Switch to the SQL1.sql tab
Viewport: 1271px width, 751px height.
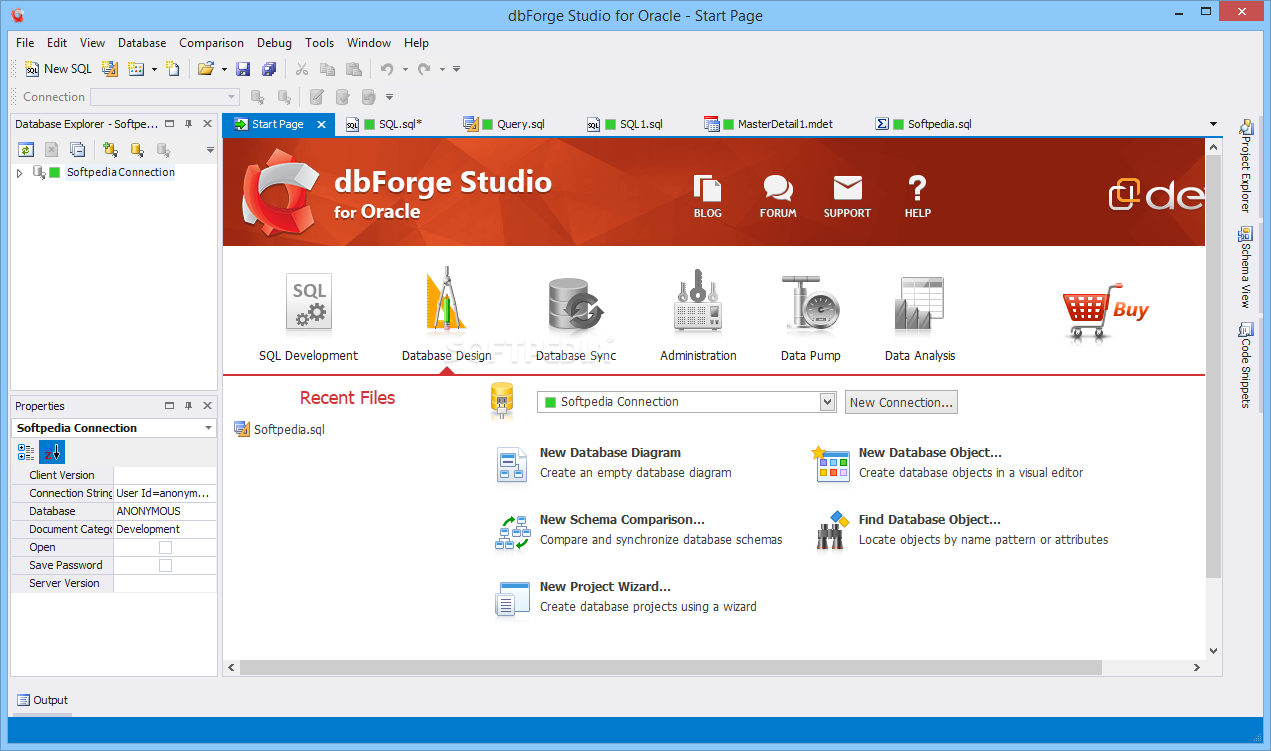(x=625, y=124)
